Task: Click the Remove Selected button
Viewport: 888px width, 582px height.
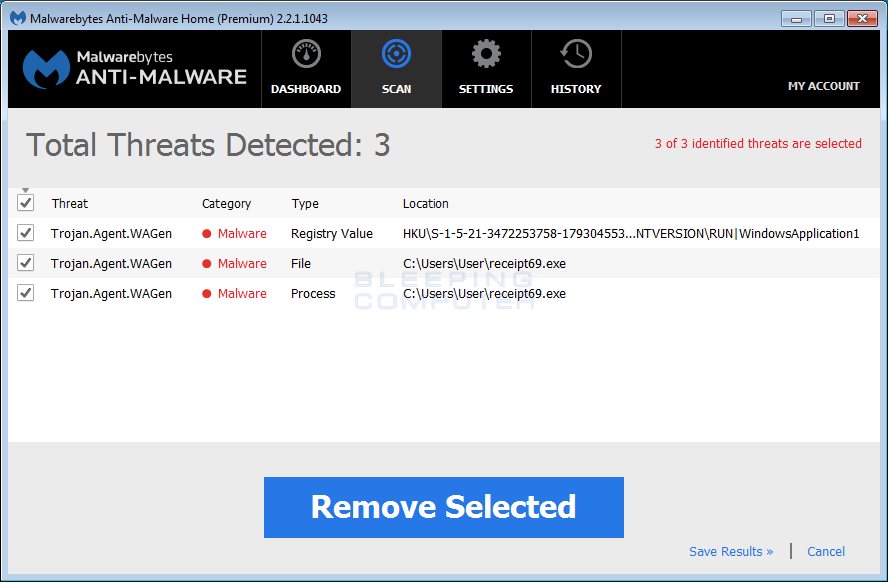Action: (x=443, y=507)
